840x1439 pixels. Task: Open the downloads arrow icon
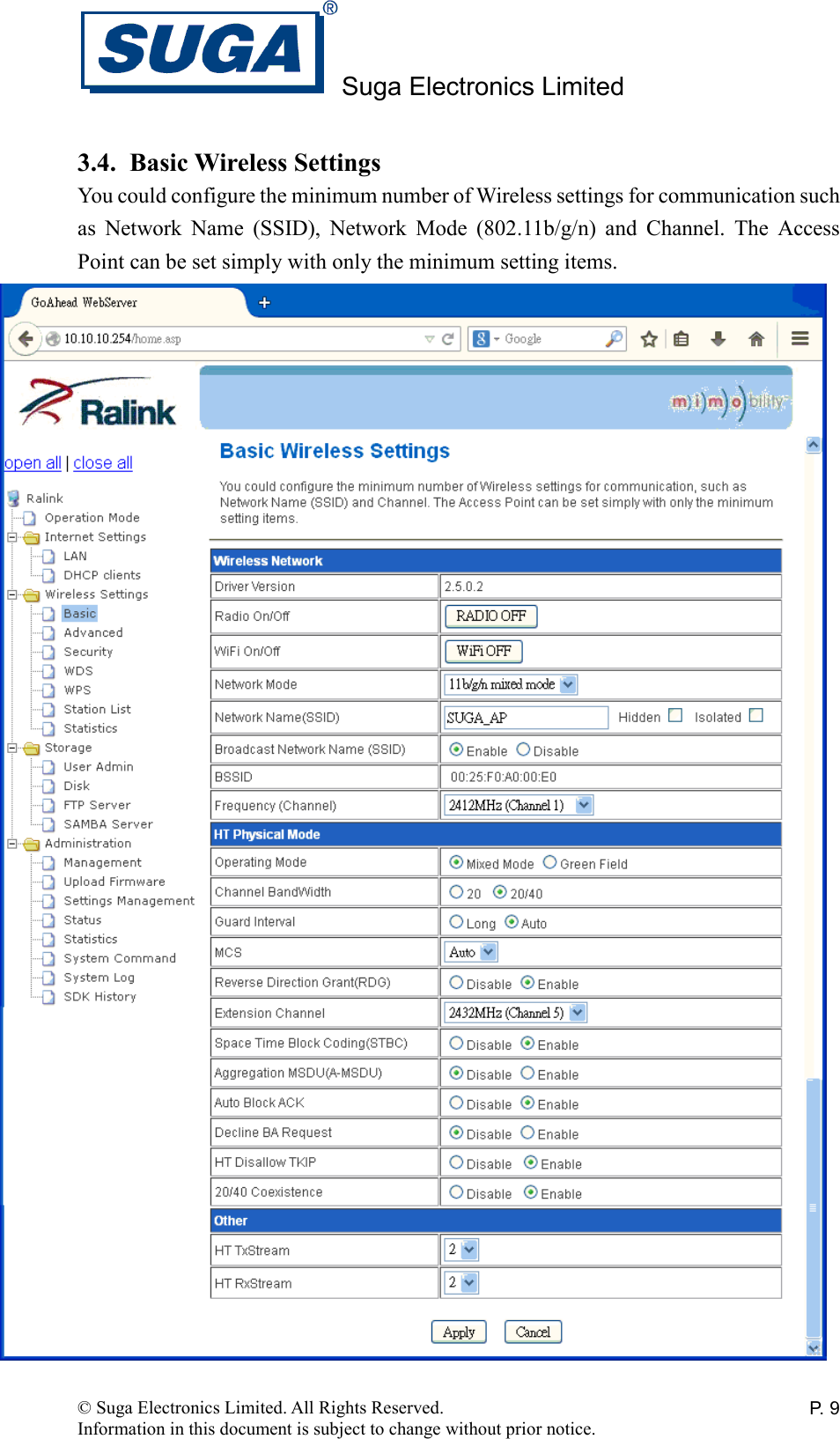(718, 339)
